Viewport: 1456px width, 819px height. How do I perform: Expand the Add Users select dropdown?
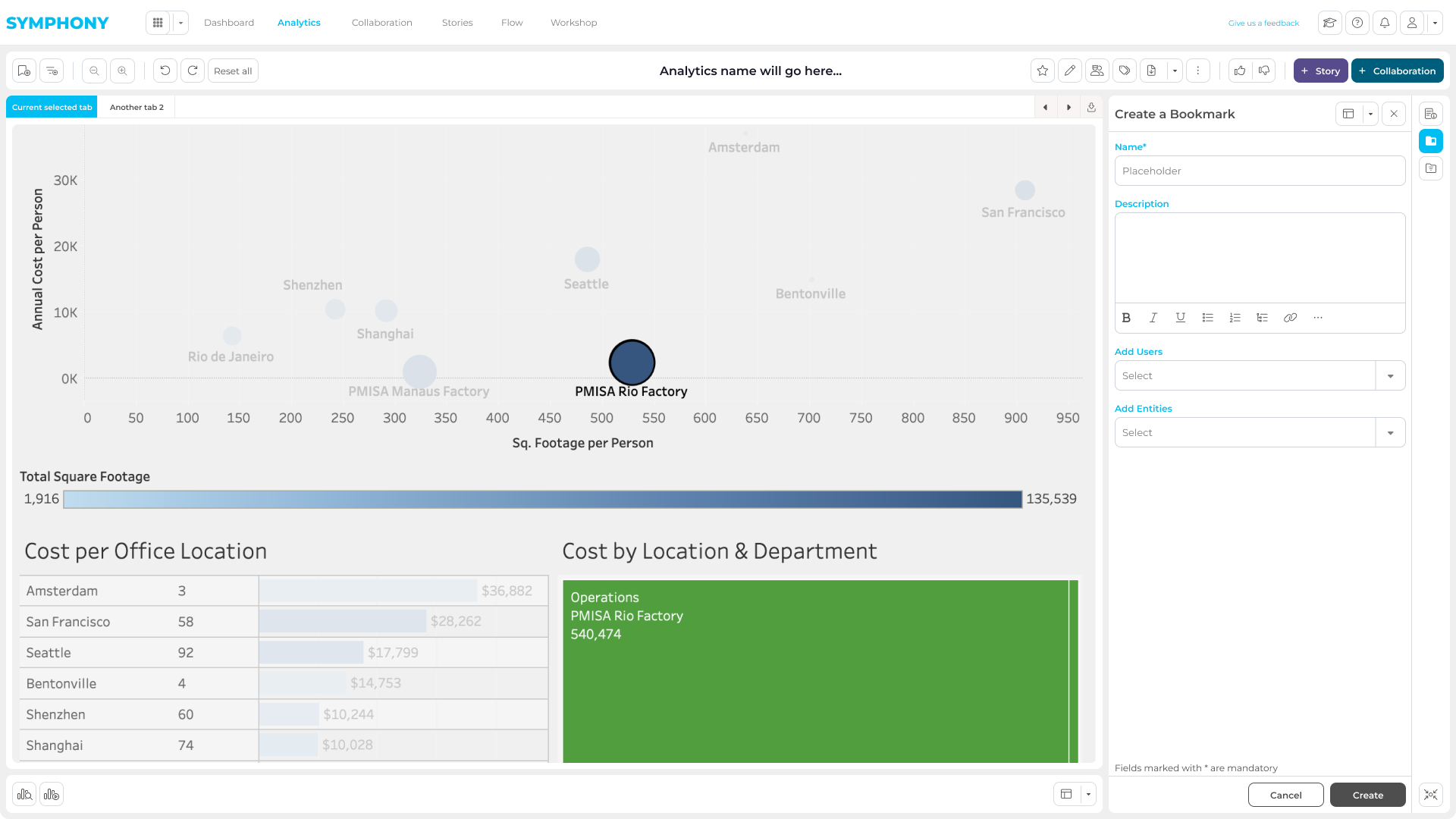click(x=1390, y=376)
